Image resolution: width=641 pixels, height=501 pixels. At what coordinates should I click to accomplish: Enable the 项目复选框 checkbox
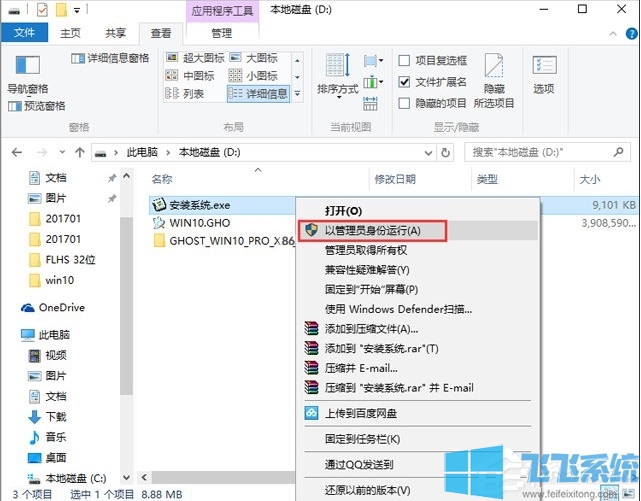[x=405, y=60]
